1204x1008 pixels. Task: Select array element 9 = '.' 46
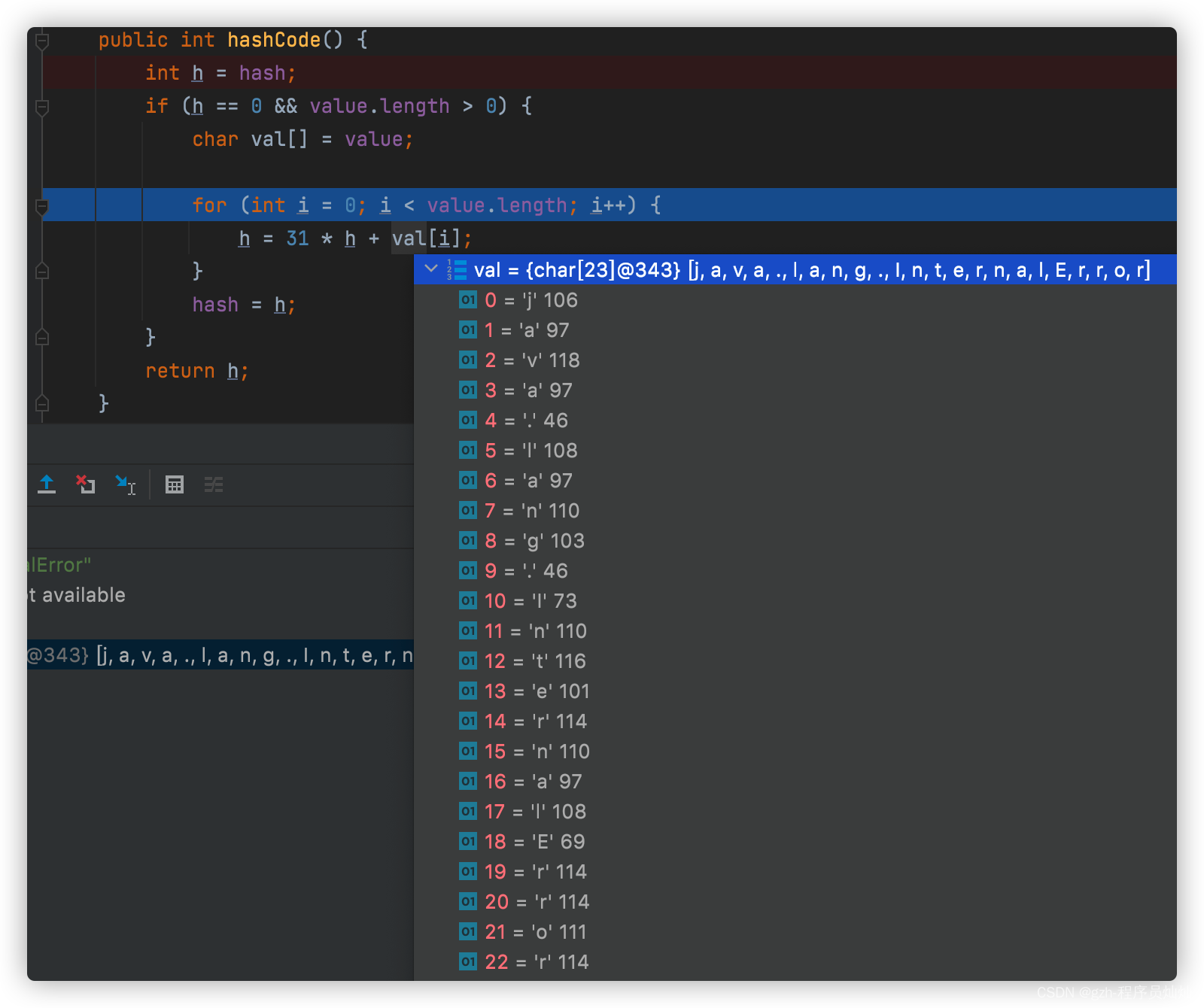click(x=795, y=571)
